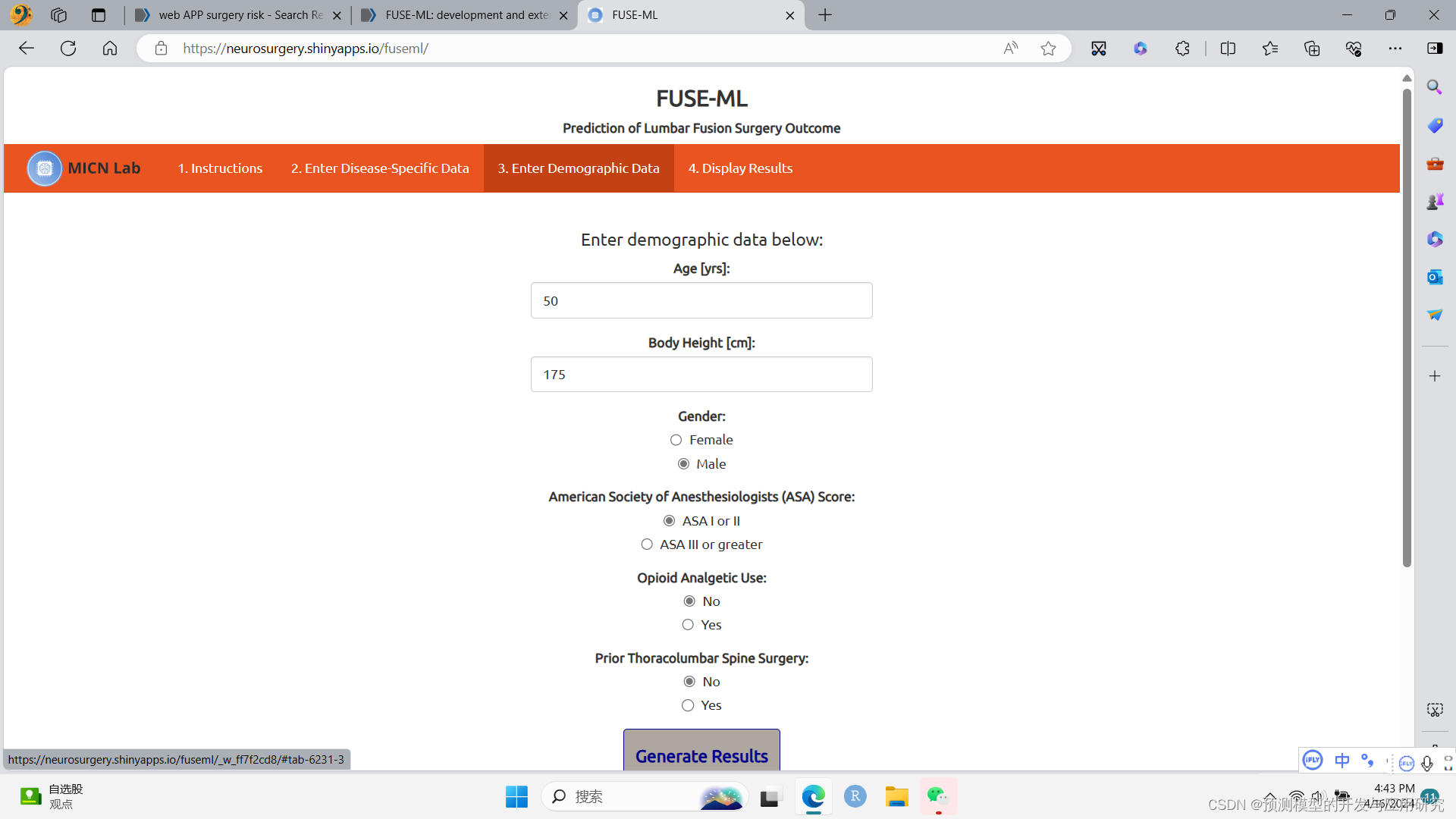
Task: Open 4. Display Results tab
Action: (740, 168)
